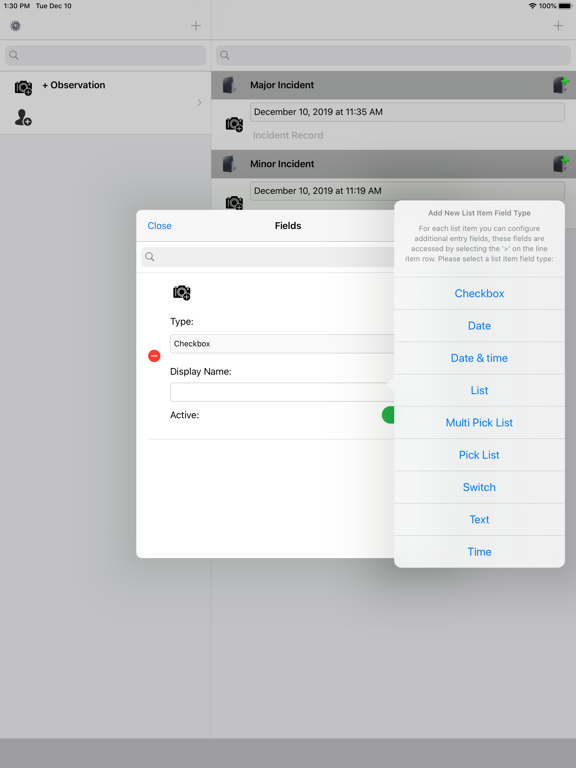The width and height of the screenshot is (576, 768).
Task: Click the December 10 11:19 AM date field
Action: click(x=408, y=191)
